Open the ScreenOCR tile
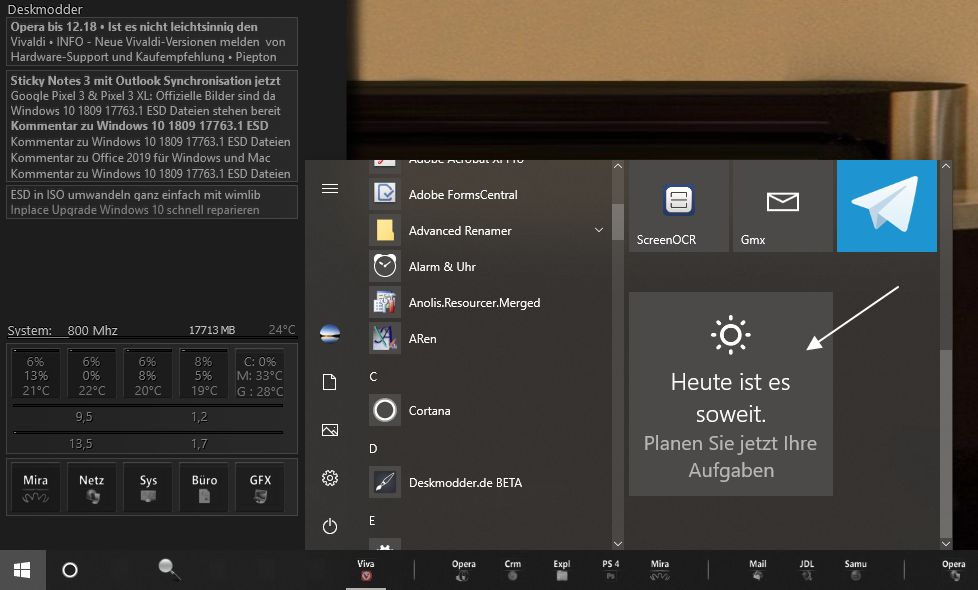978x590 pixels. coord(679,206)
